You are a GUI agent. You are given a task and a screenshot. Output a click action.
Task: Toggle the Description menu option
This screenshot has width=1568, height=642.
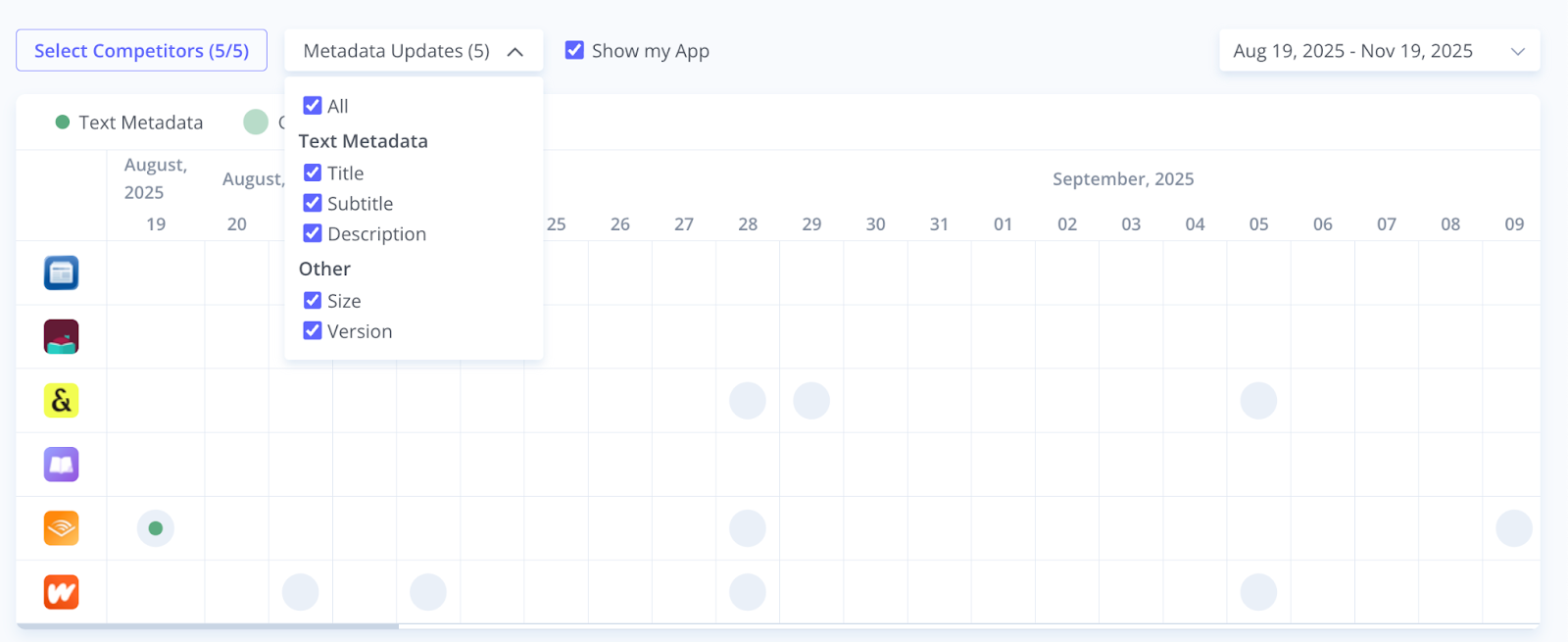[313, 233]
